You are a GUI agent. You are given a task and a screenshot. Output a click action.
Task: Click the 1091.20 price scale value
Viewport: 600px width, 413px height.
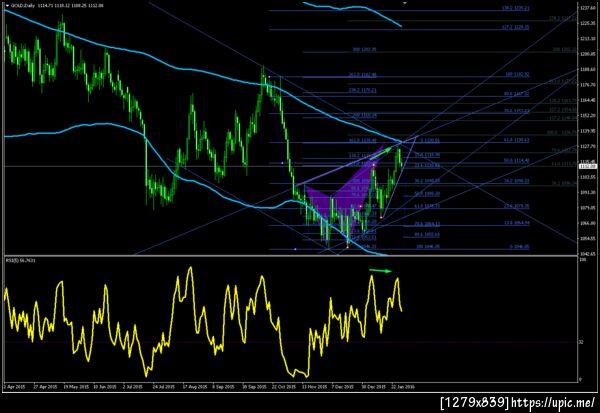[587, 193]
